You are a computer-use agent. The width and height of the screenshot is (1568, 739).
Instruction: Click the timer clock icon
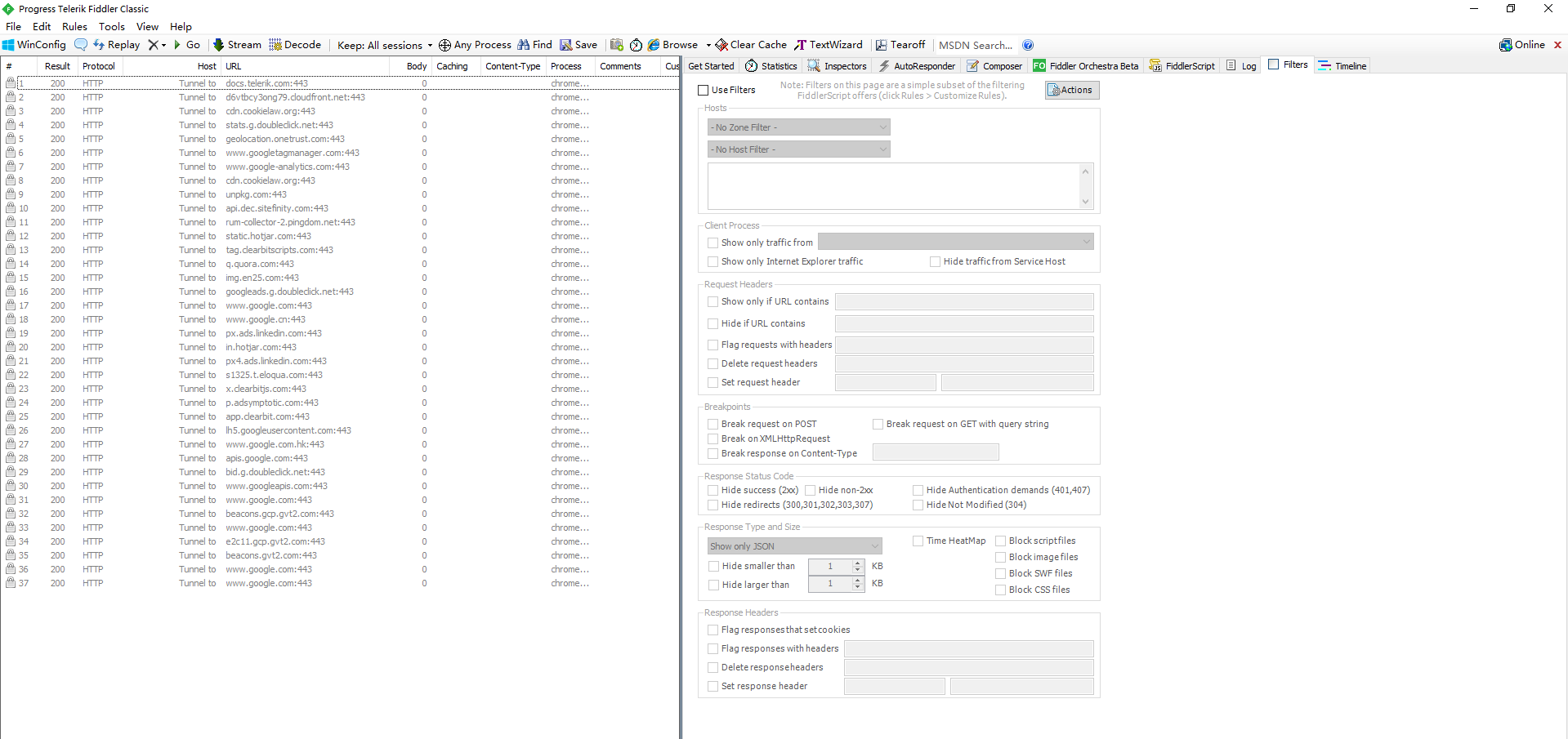click(636, 45)
